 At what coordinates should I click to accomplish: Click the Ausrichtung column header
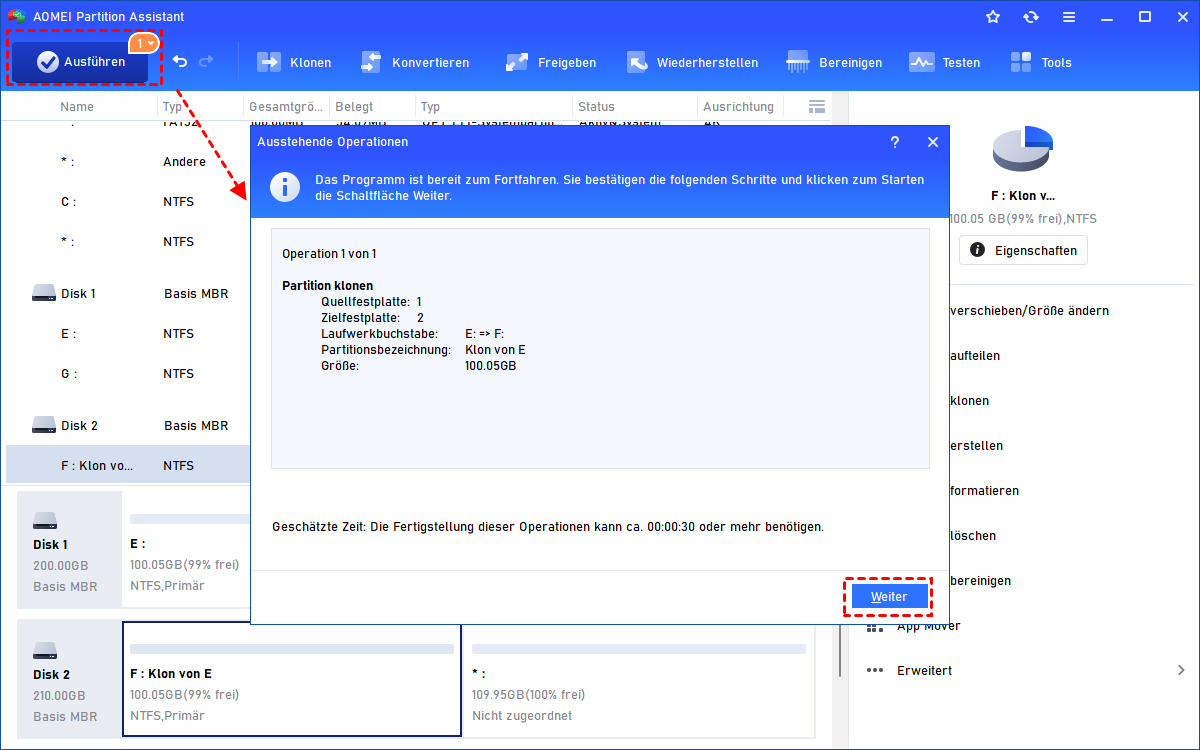tap(738, 106)
